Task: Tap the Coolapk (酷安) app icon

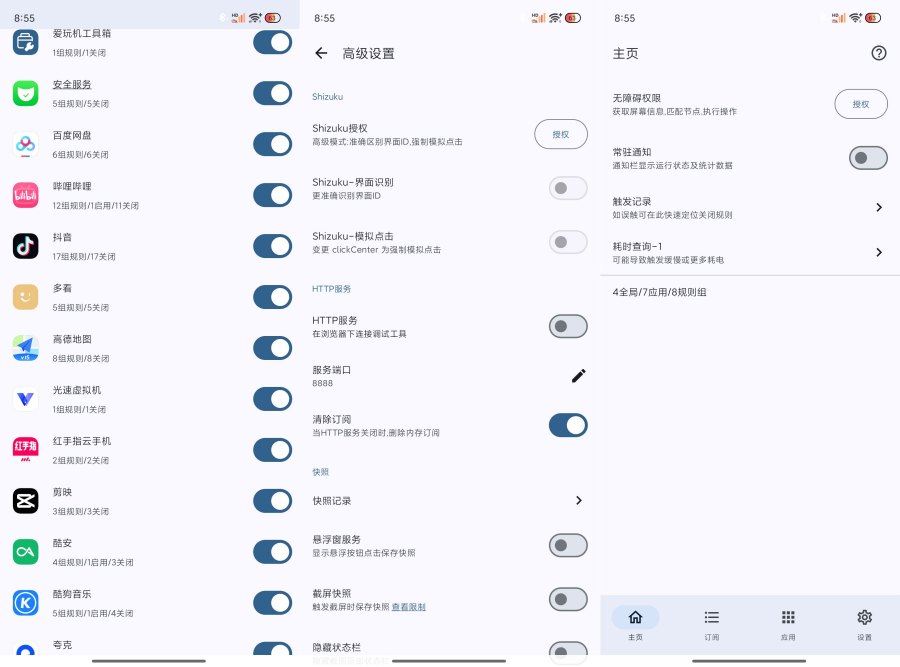Action: pos(25,551)
